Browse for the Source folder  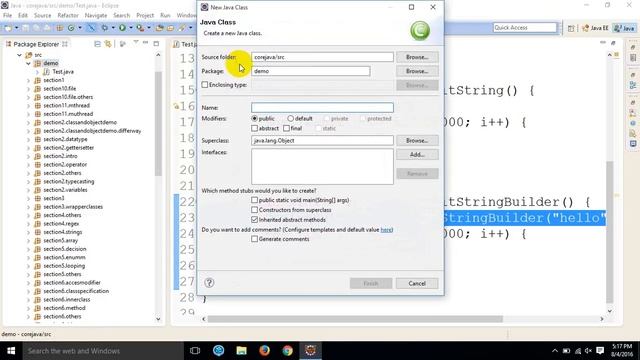coord(417,57)
